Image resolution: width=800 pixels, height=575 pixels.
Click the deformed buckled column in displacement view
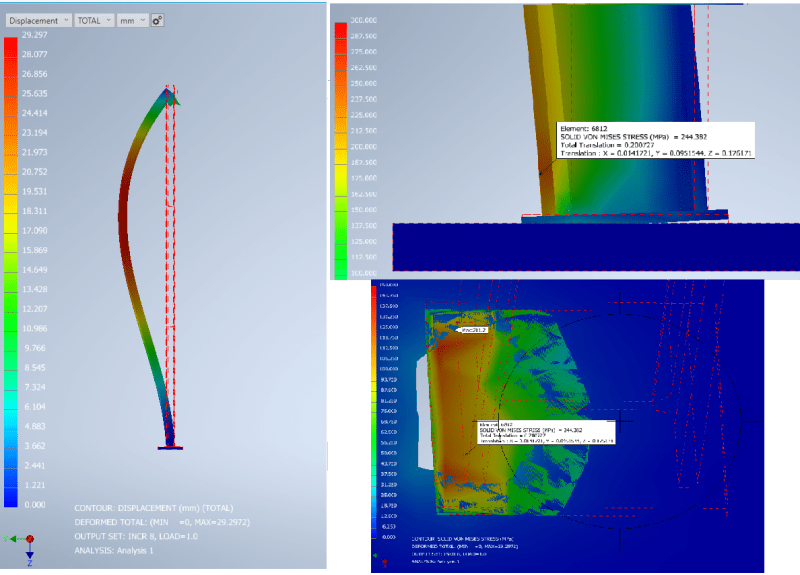pos(123,219)
